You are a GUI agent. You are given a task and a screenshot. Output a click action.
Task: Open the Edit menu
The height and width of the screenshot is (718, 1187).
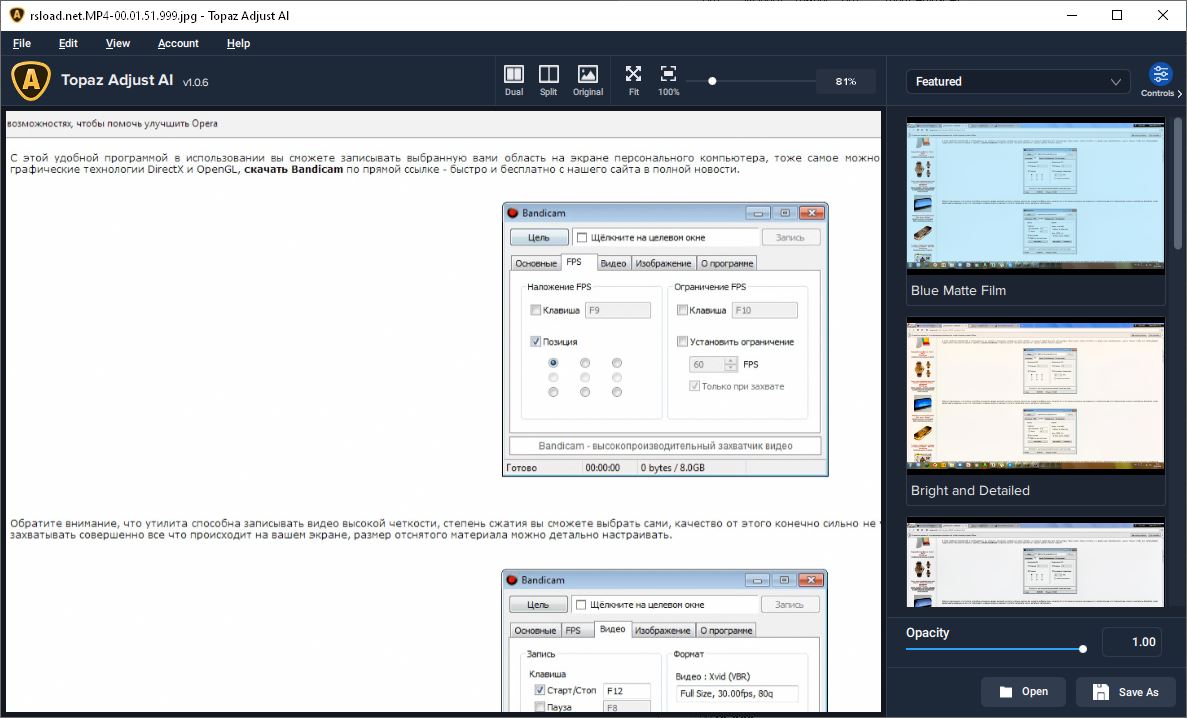click(x=68, y=43)
